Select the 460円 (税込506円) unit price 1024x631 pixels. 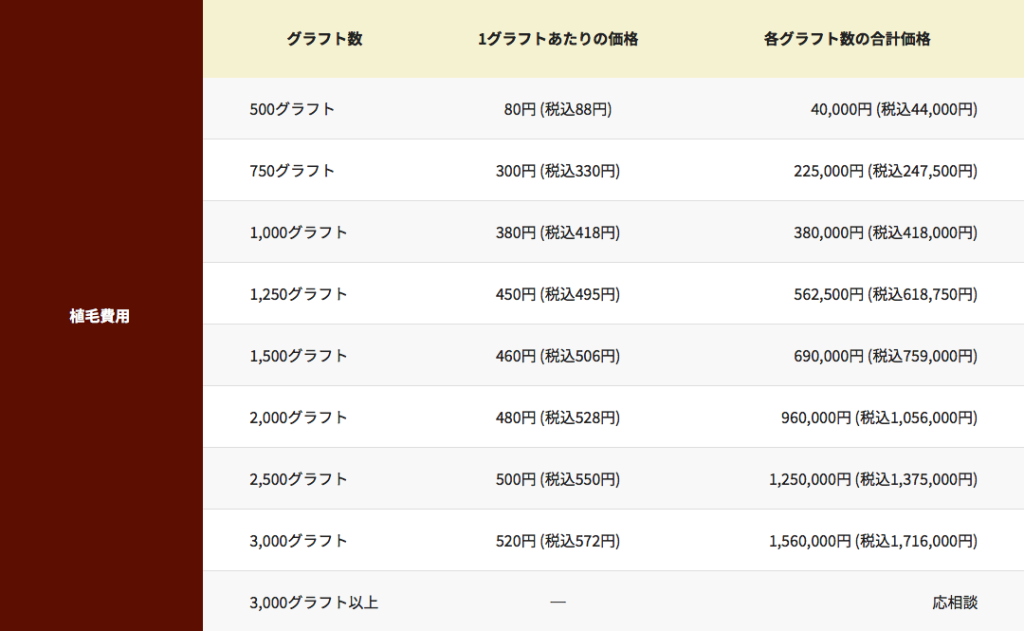(558, 356)
